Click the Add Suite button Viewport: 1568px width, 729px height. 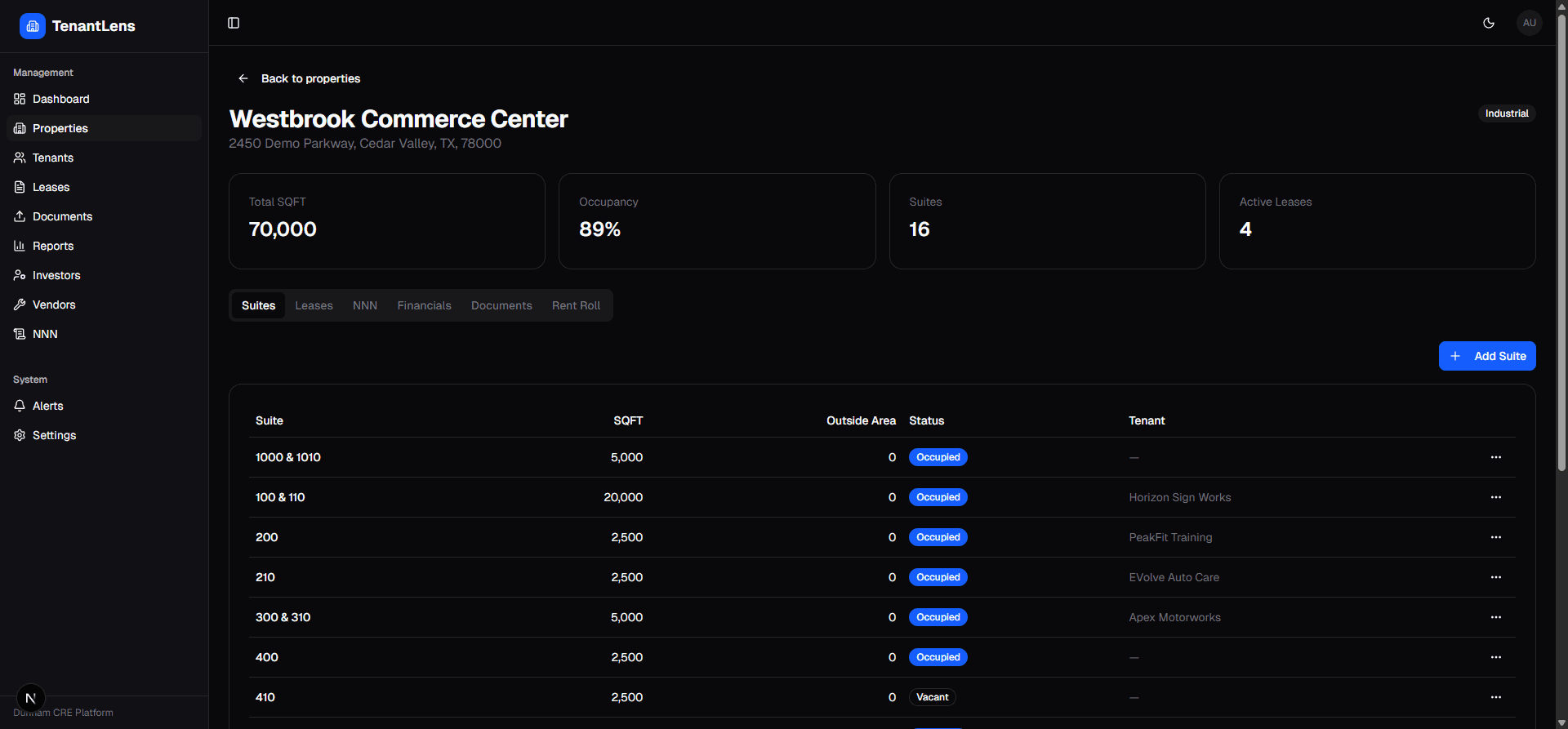[x=1487, y=356]
